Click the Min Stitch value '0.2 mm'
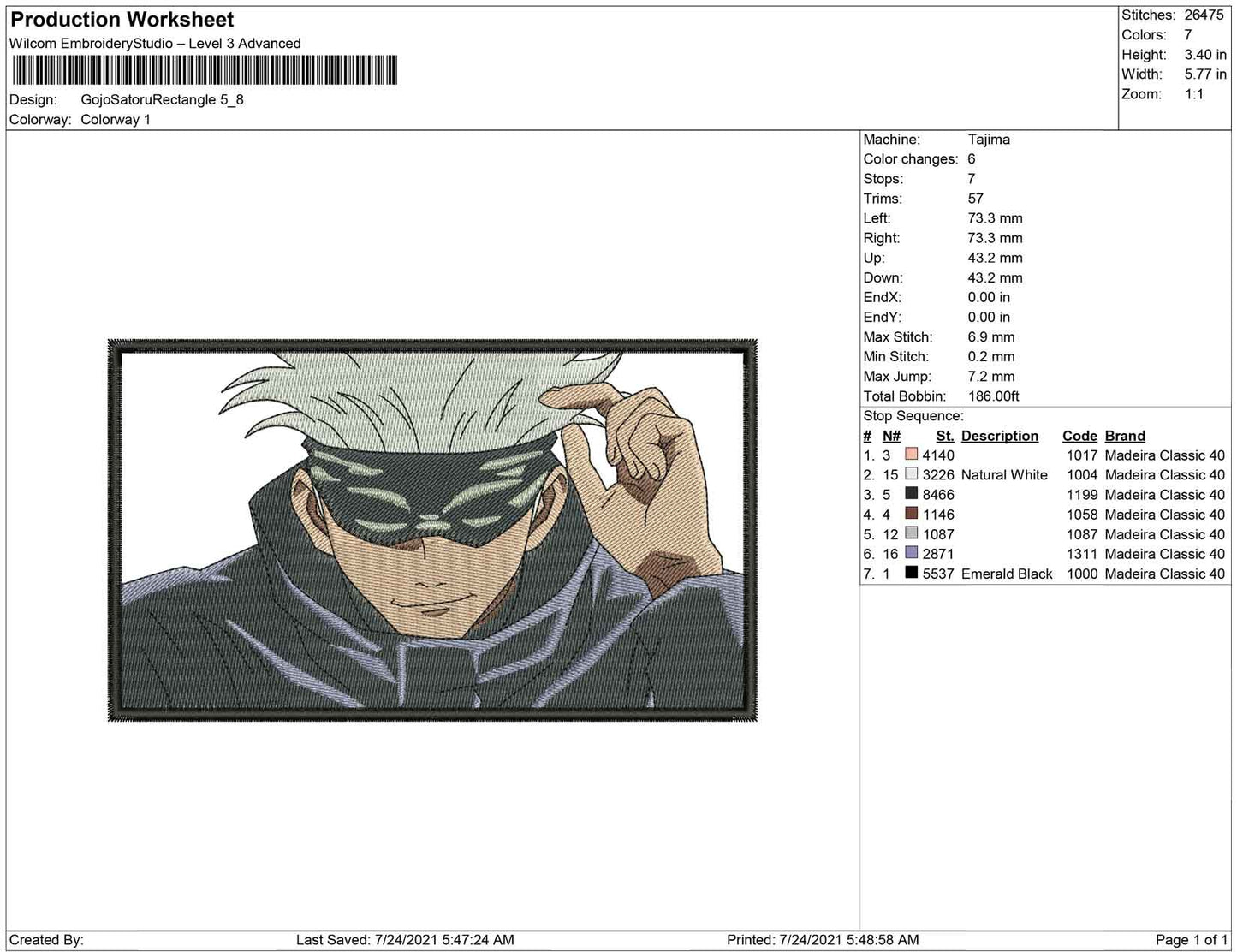The image size is (1237, 952). tap(991, 356)
